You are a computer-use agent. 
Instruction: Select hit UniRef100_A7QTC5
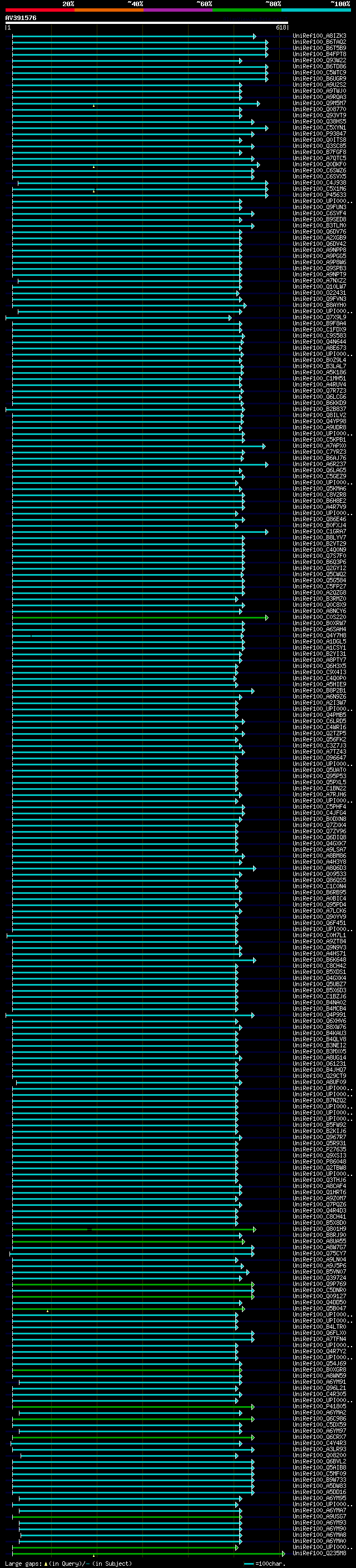[x=319, y=159]
